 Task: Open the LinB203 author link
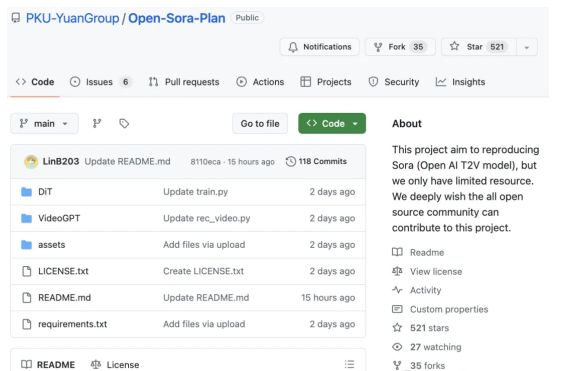pyautogui.click(x=61, y=162)
